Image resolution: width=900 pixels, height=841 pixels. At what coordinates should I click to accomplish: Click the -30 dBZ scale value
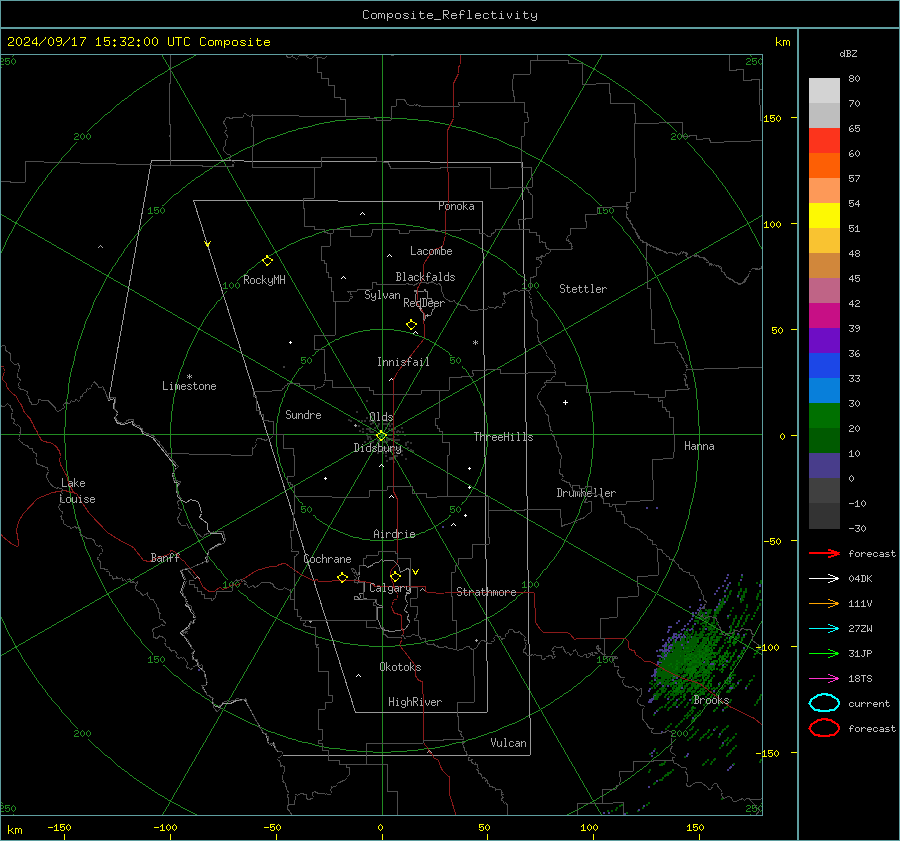(x=858, y=528)
